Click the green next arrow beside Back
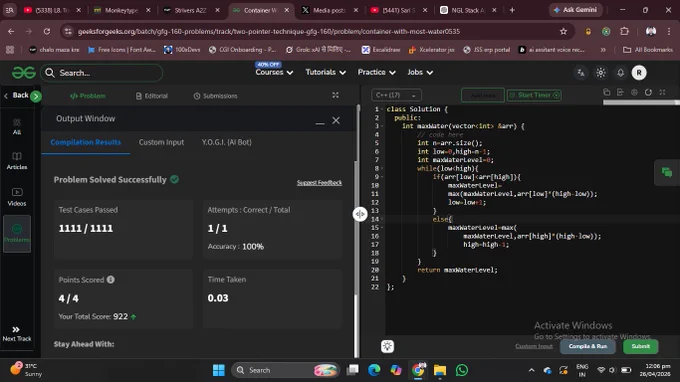Image resolution: width=680 pixels, height=382 pixels. 36,96
